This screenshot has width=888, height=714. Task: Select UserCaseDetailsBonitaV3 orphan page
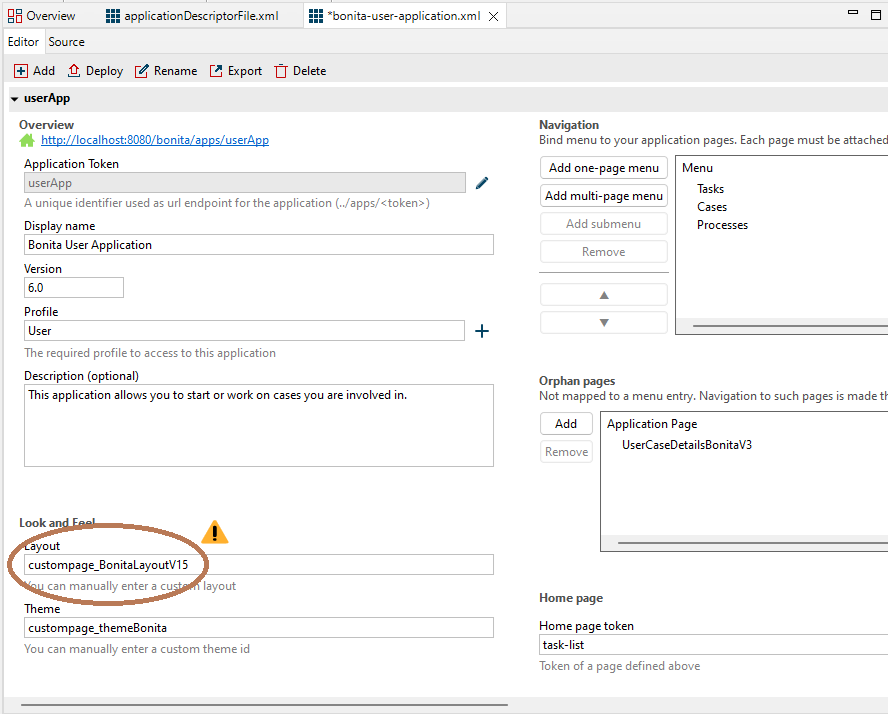[686, 444]
